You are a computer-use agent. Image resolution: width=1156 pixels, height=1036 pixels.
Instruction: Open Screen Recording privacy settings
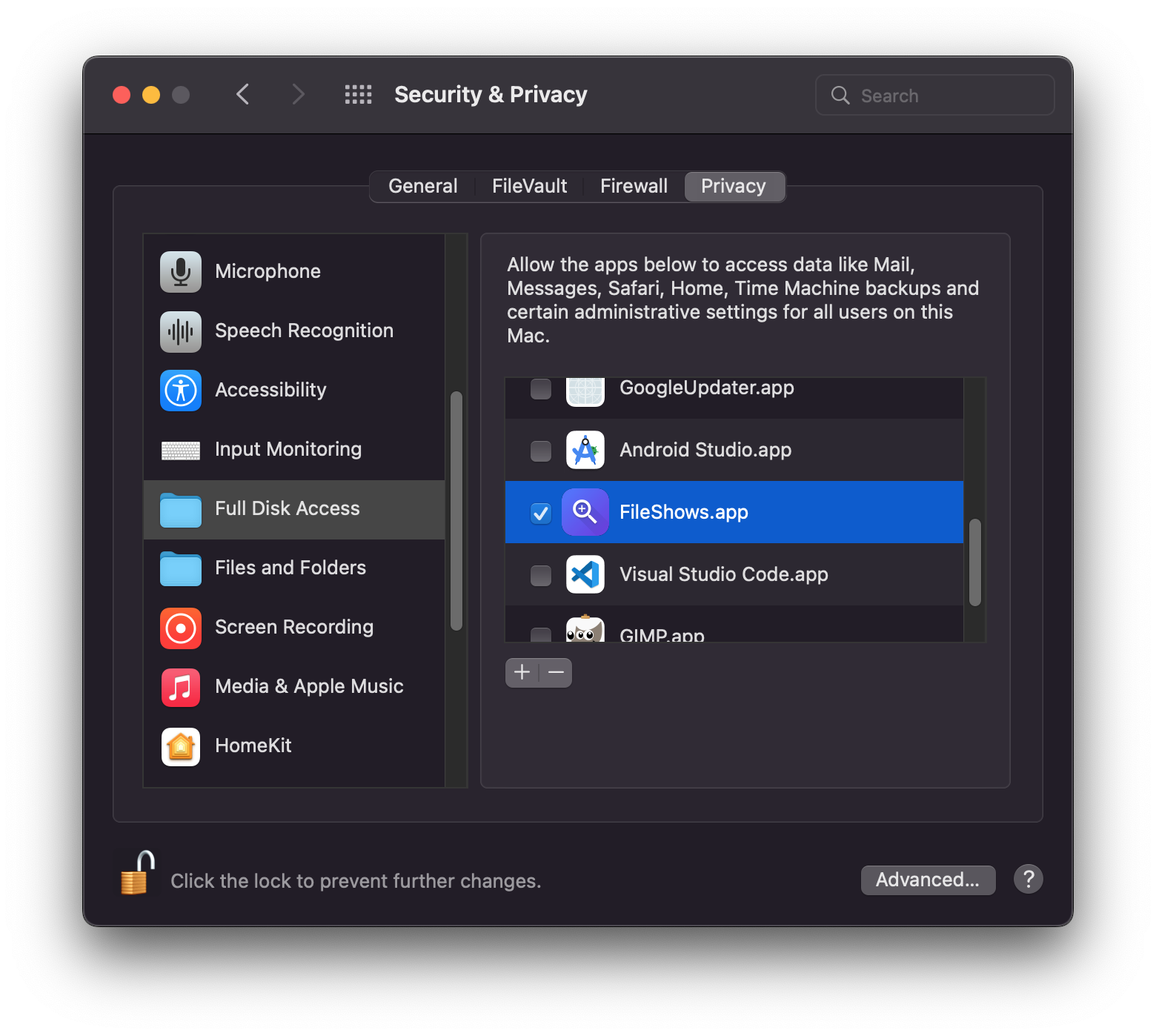tap(294, 628)
